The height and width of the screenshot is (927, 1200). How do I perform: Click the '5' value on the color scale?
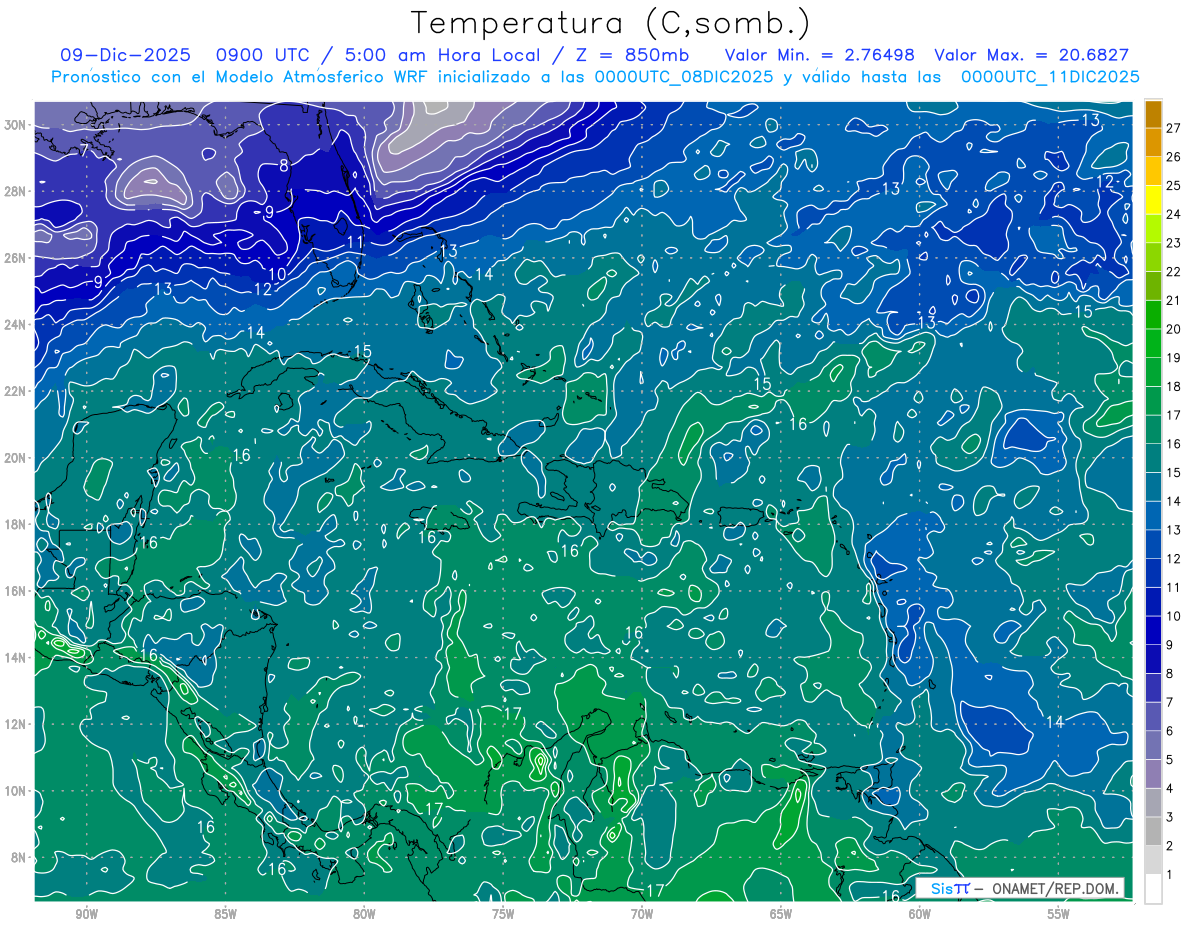pyautogui.click(x=1169, y=760)
